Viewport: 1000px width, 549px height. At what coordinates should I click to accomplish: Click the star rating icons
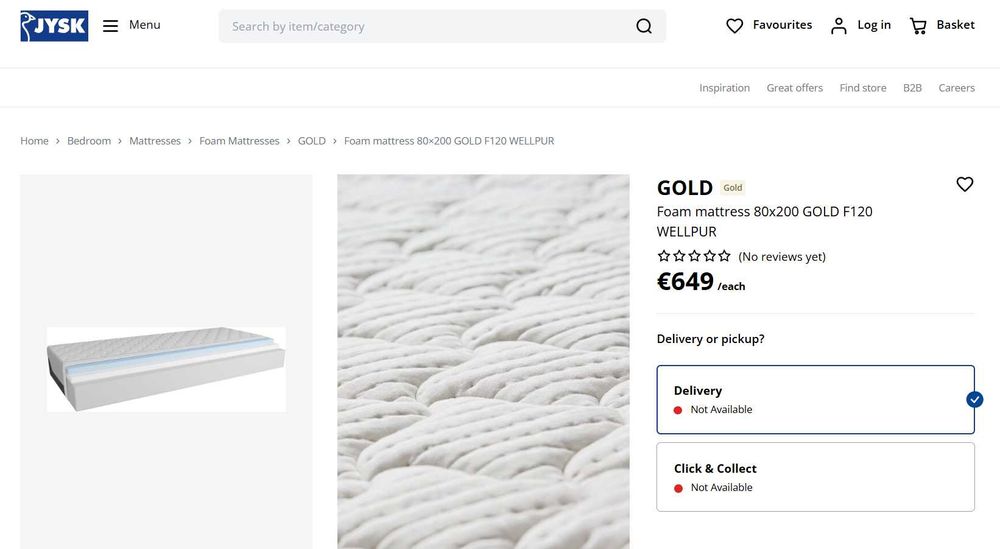point(694,256)
